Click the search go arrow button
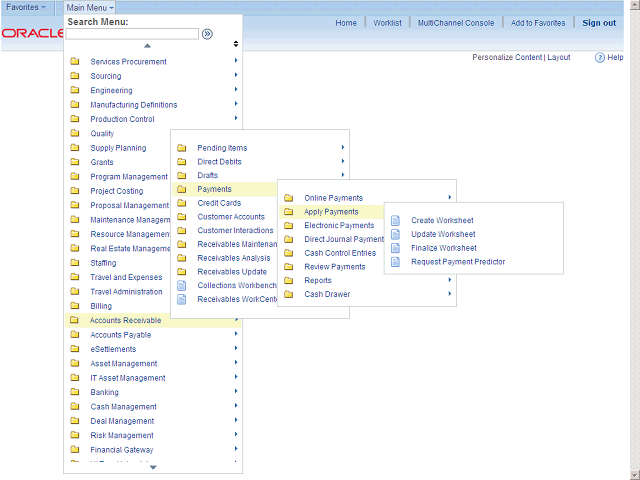This screenshot has width=640, height=480. [207, 33]
